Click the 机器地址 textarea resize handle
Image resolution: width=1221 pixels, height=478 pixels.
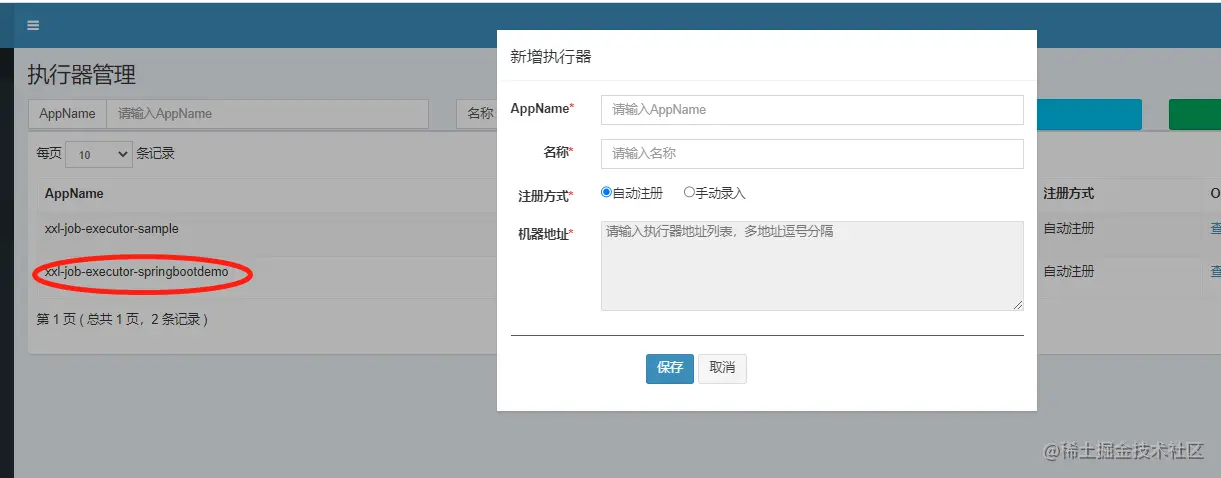coord(1018,305)
